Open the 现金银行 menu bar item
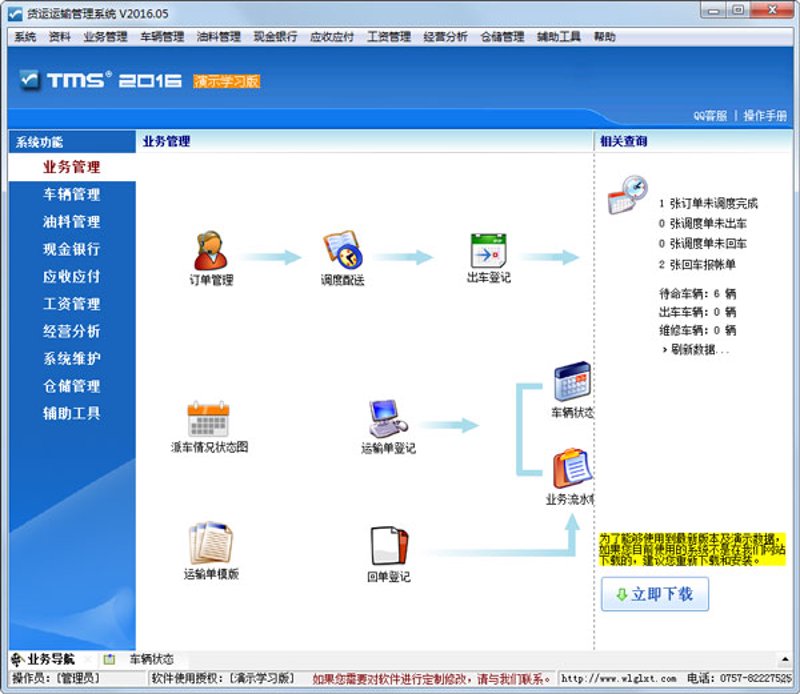This screenshot has width=800, height=694. tap(275, 37)
